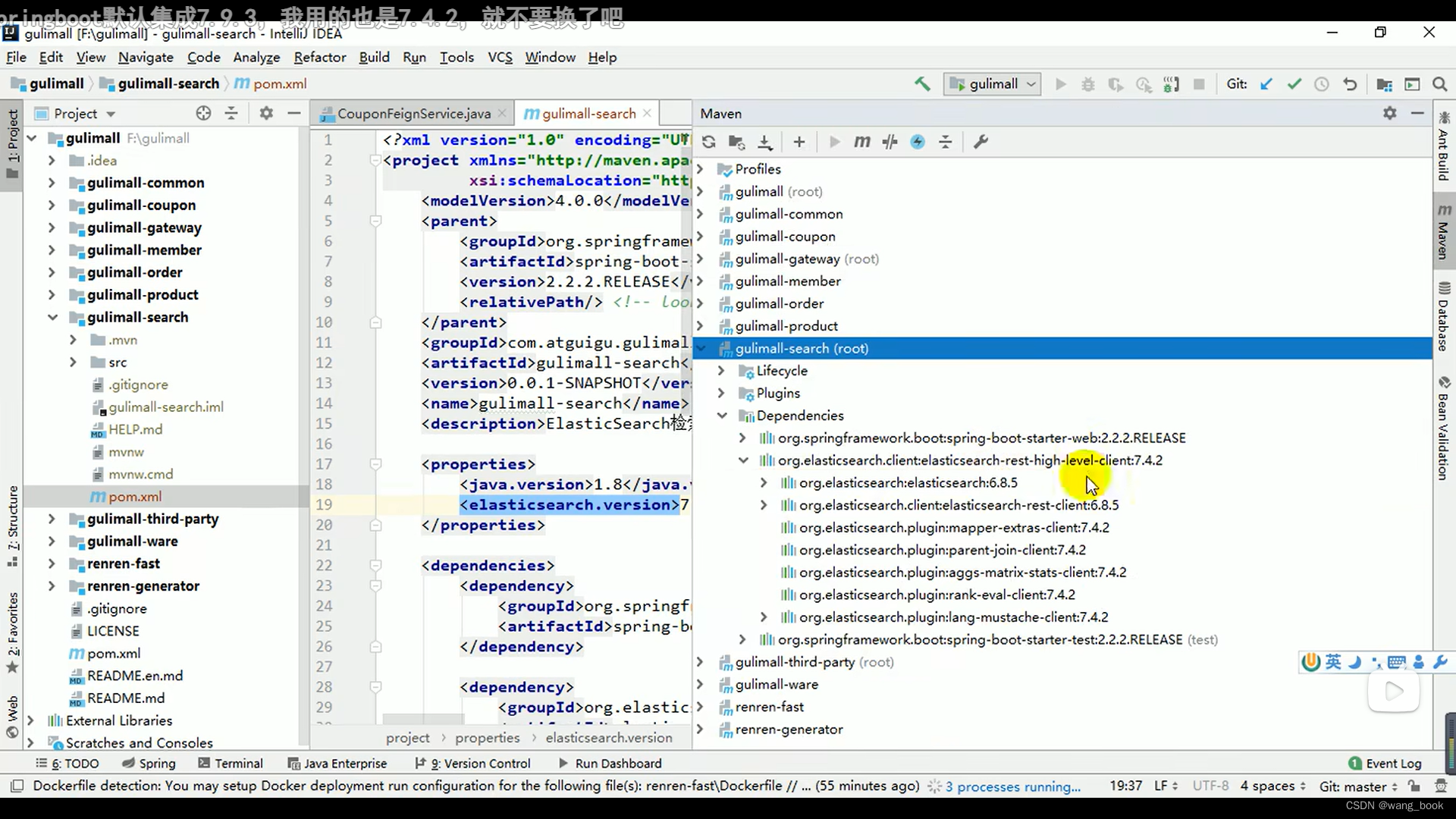Collapse Maven Dependencies node
The width and height of the screenshot is (1456, 819).
pyautogui.click(x=722, y=416)
